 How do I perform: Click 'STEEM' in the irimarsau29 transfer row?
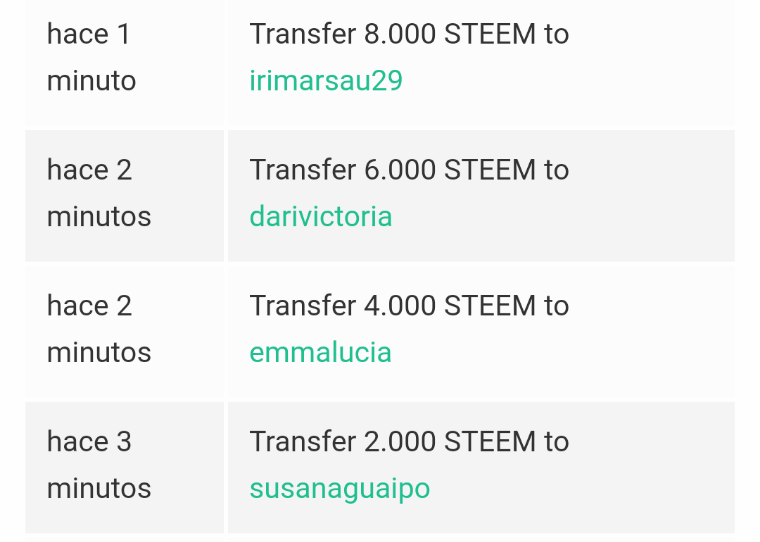(490, 34)
